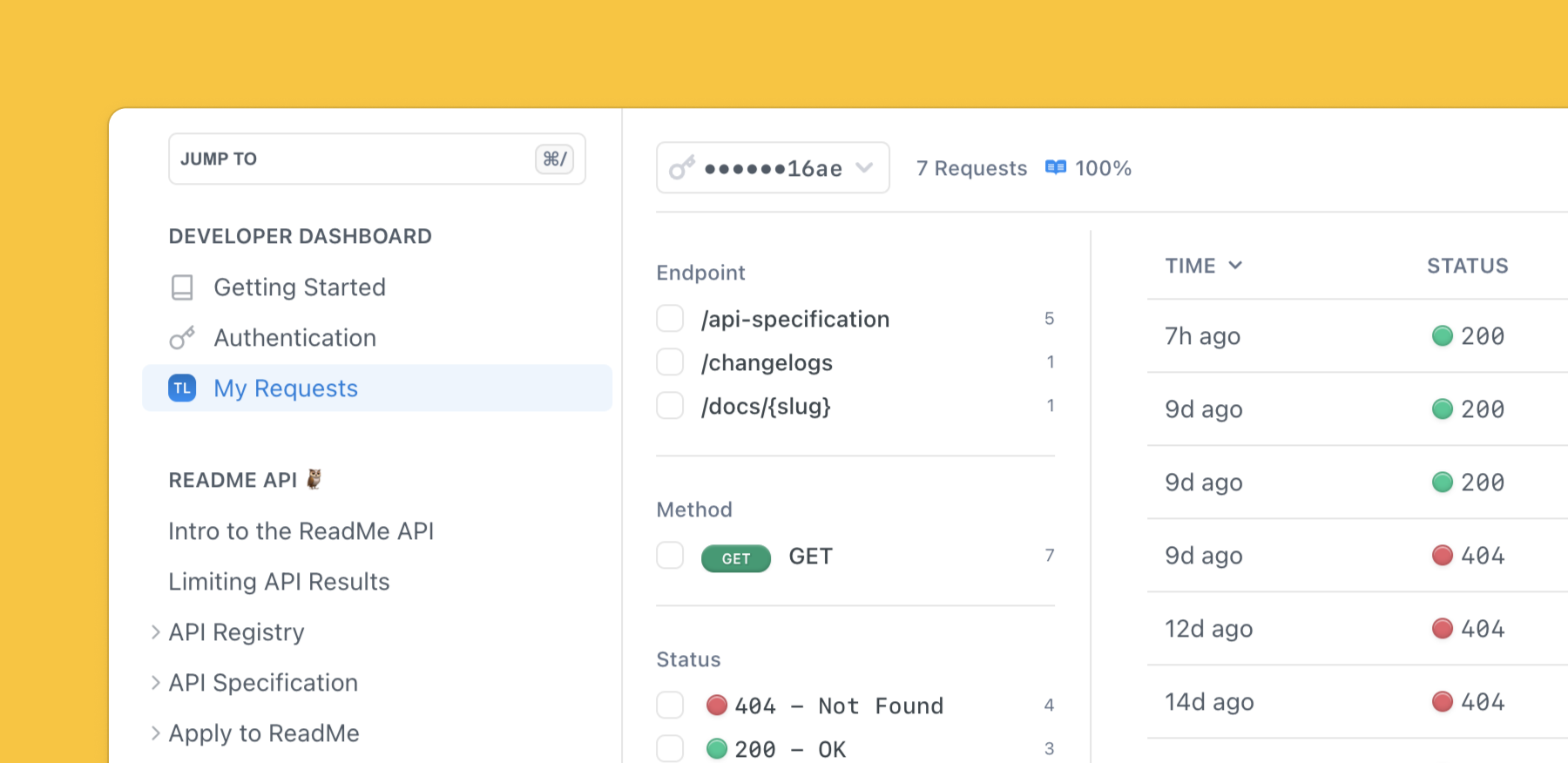The image size is (1568, 763).
Task: Click red status dot in 14d ago row
Action: click(x=1443, y=701)
